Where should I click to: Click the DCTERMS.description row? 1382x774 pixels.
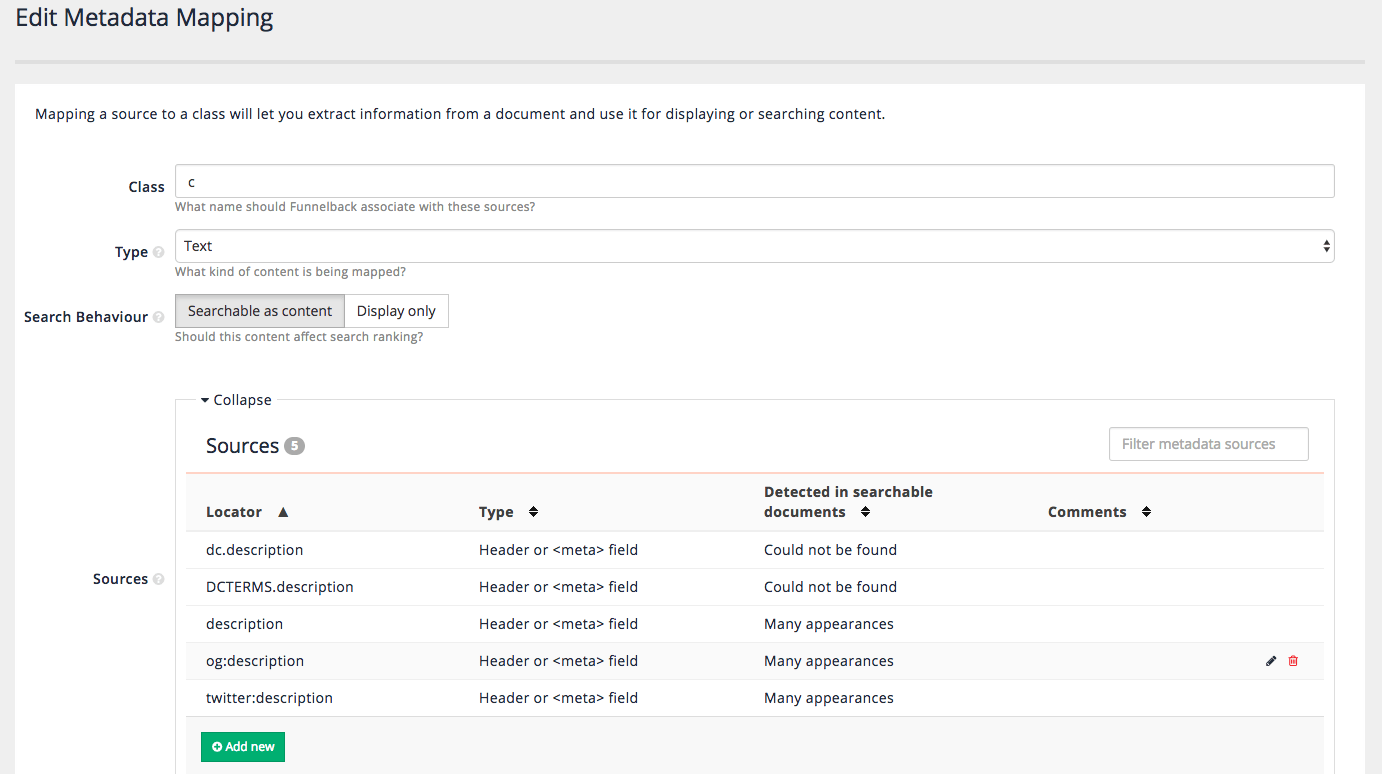tap(279, 586)
